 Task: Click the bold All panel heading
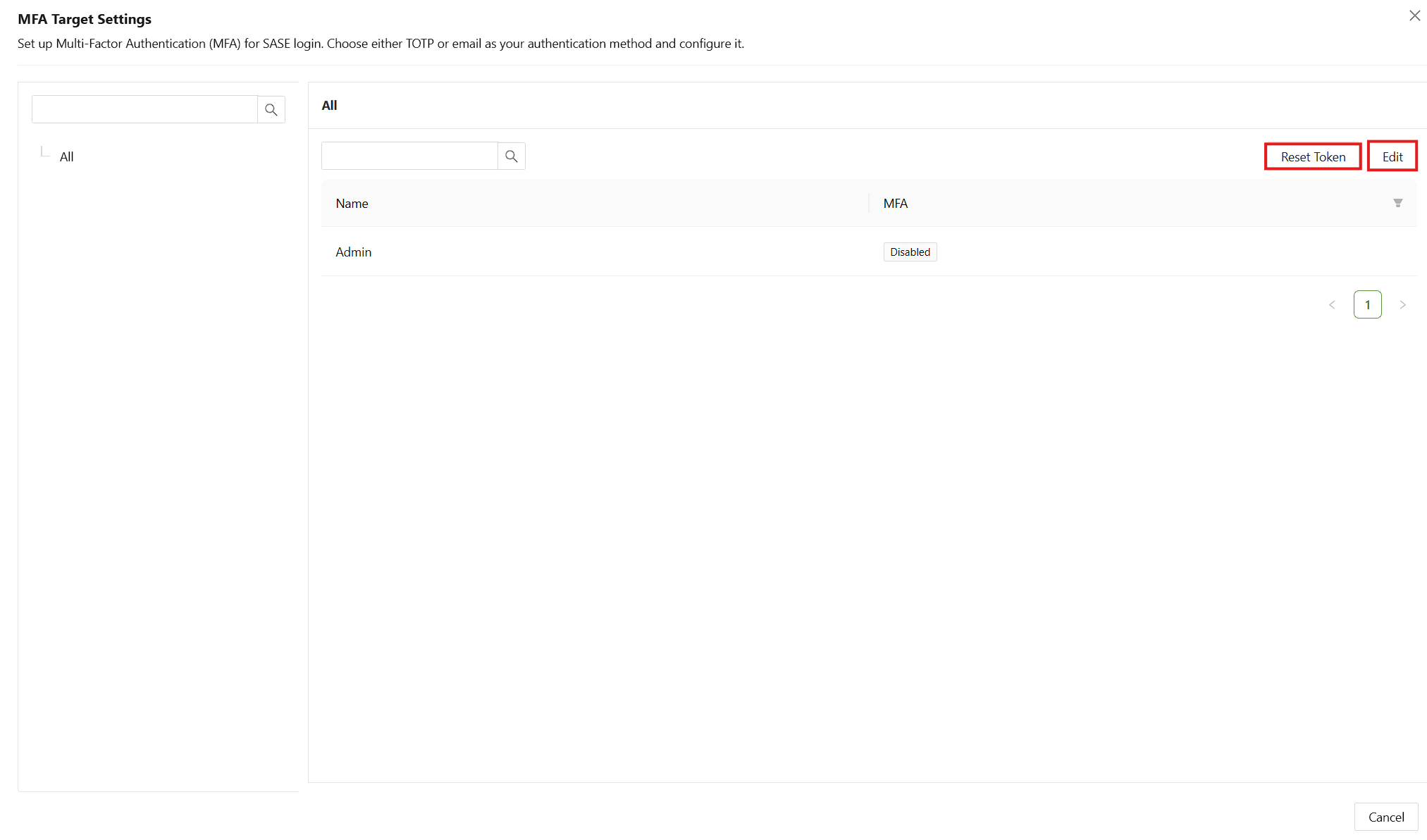pos(329,106)
